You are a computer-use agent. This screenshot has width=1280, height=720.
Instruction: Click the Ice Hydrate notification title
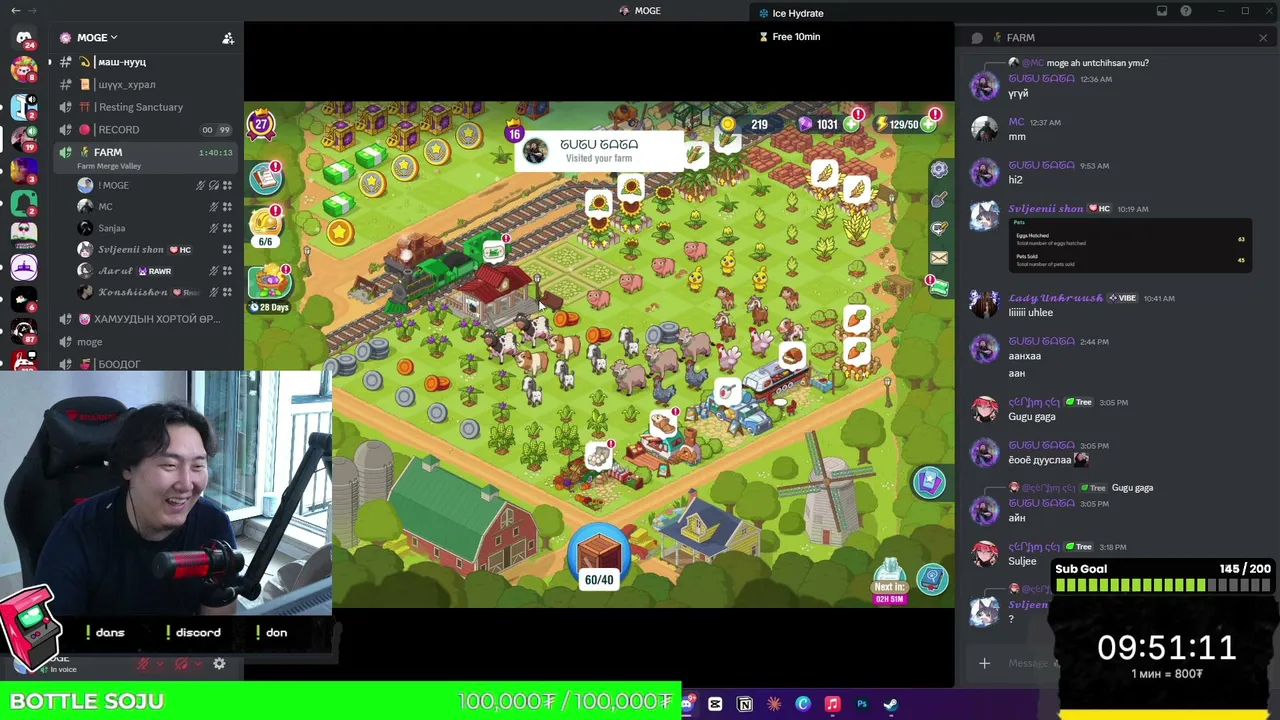(798, 13)
